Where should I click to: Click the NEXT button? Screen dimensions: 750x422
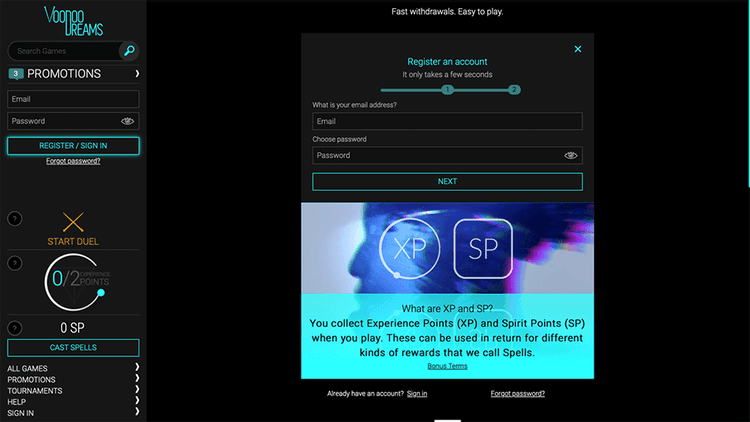click(447, 181)
